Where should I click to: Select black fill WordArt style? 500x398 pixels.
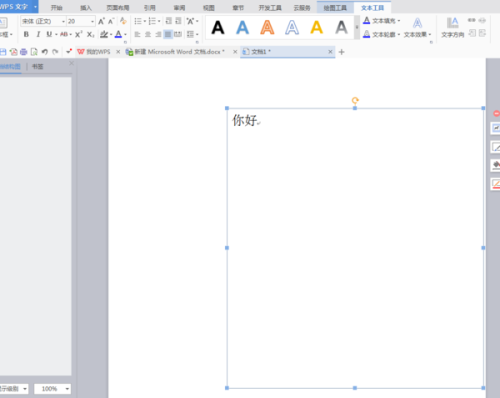click(218, 28)
